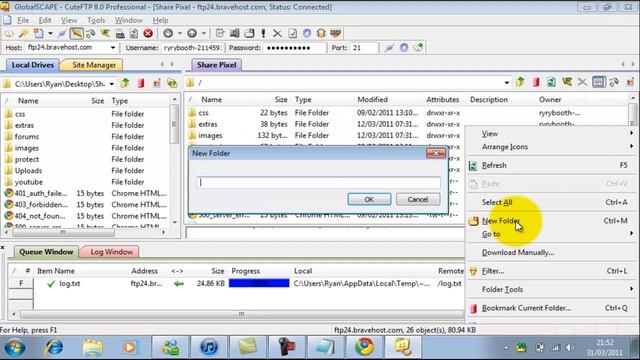The image size is (640, 360).
Task: Click the local pane red bookmark icon
Action: (x=141, y=84)
